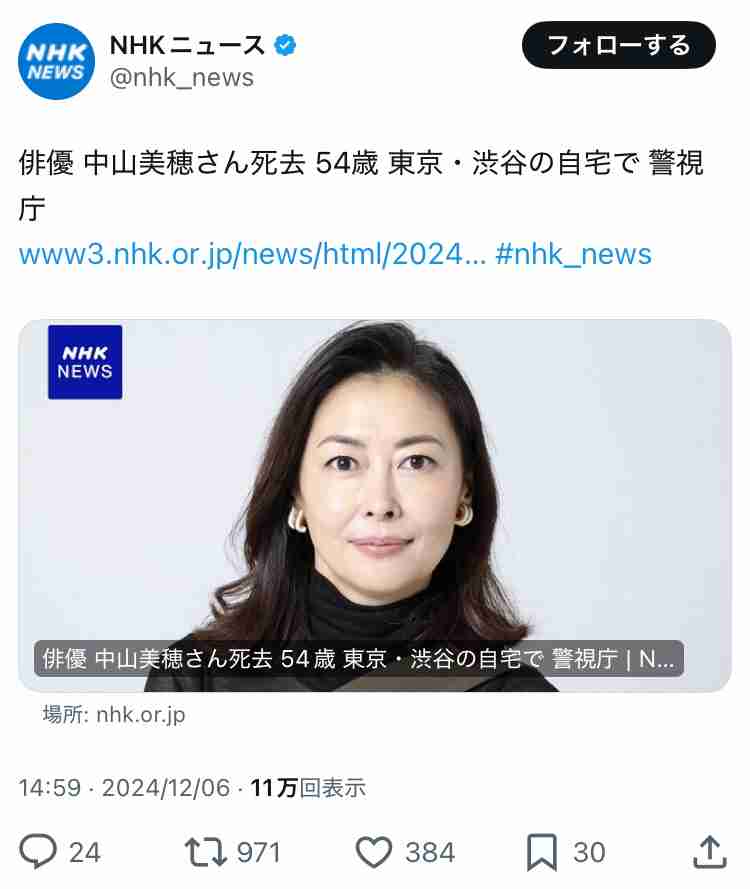Click the NHKニュース display name
This screenshot has width=750, height=889.
pyautogui.click(x=187, y=45)
